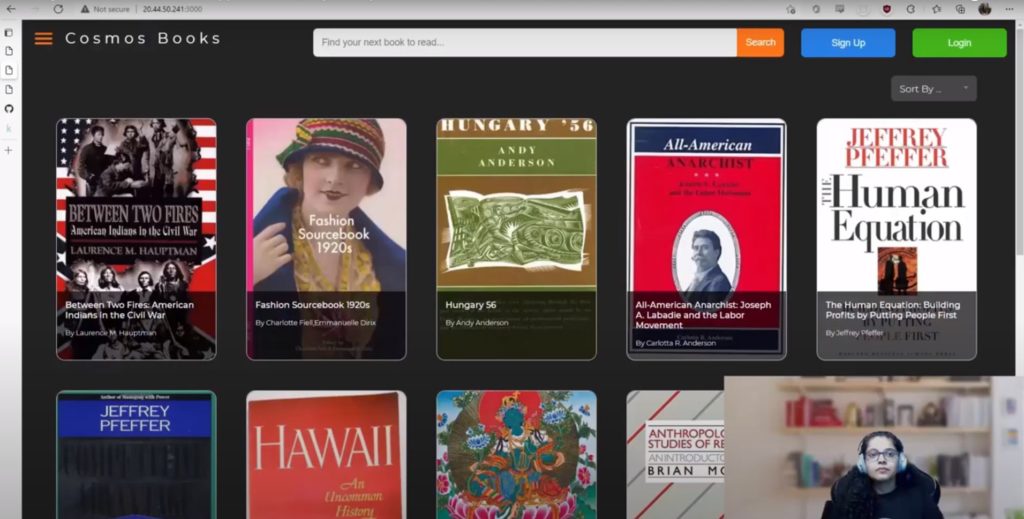Open The Human Equation book card
The image size is (1024, 519).
[896, 239]
